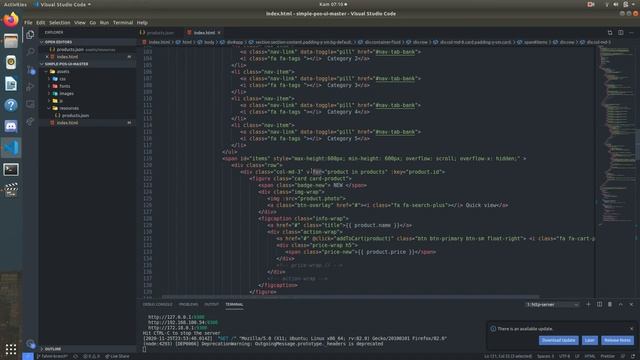The height and width of the screenshot is (360, 640).
Task: Show applications grid in dock
Action: point(11,349)
